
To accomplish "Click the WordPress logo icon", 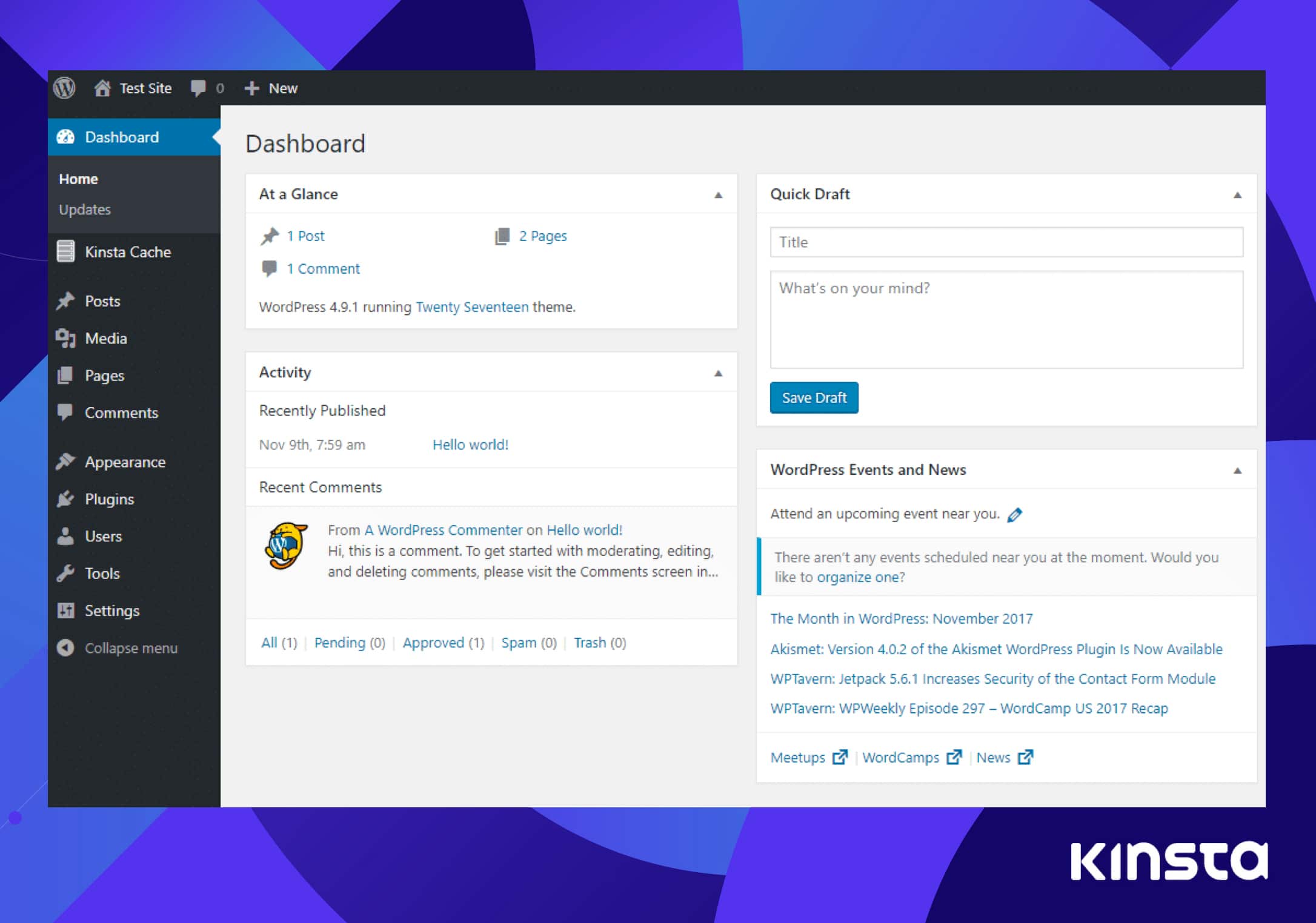I will (x=67, y=87).
